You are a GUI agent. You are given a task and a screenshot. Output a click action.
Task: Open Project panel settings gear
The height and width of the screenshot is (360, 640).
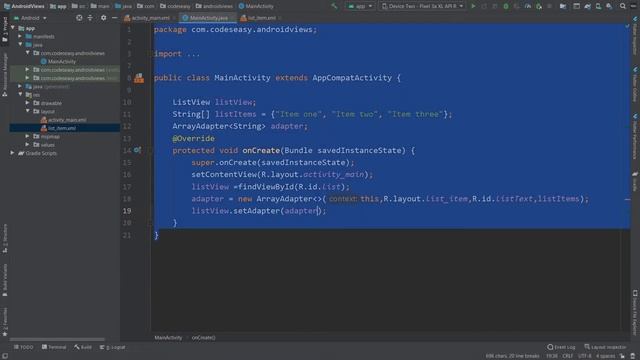(103, 18)
